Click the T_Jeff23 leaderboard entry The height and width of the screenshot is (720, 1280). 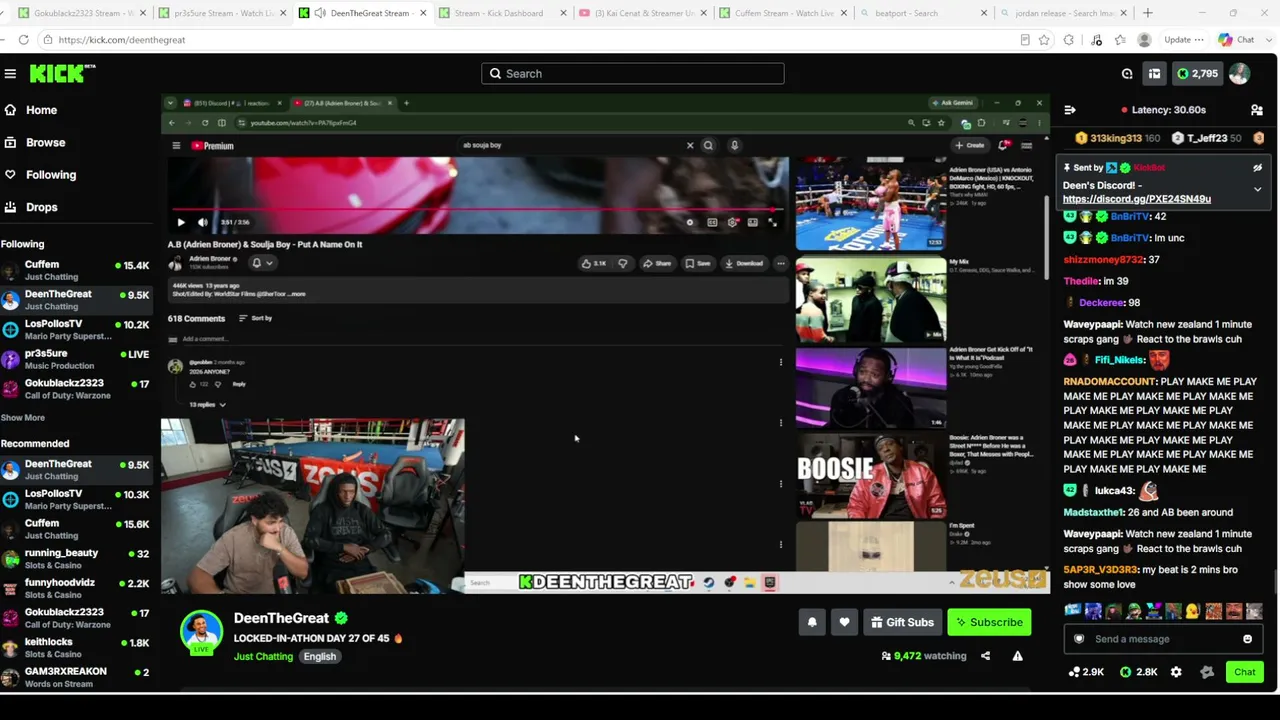(1206, 139)
